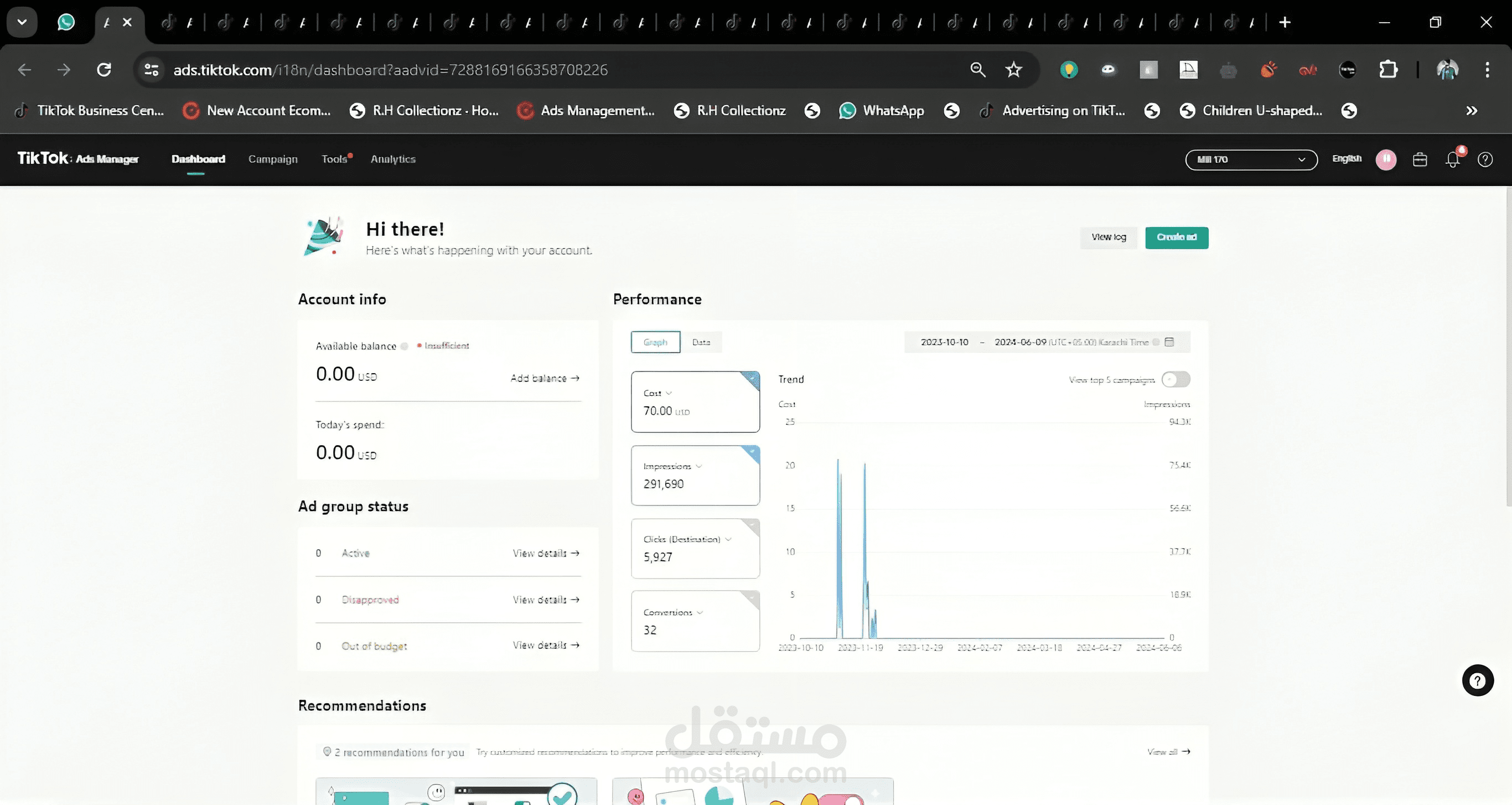Click the Create ad button
Screen dimensions: 1512x805
(1176, 237)
